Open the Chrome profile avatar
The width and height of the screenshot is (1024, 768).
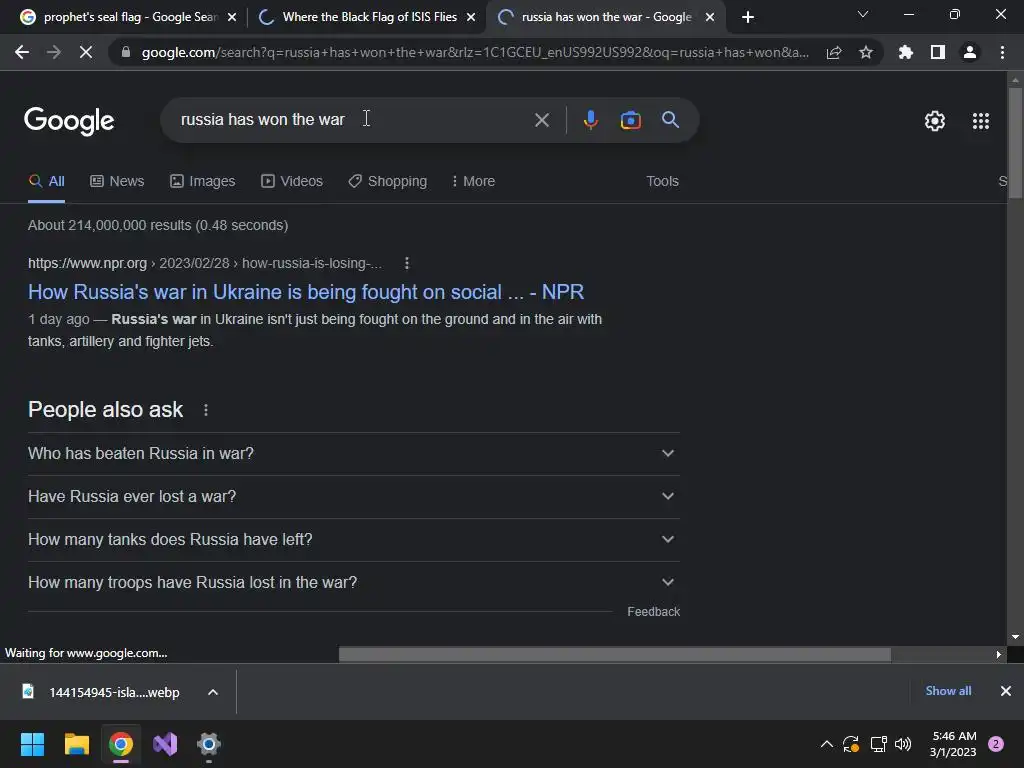click(x=970, y=52)
